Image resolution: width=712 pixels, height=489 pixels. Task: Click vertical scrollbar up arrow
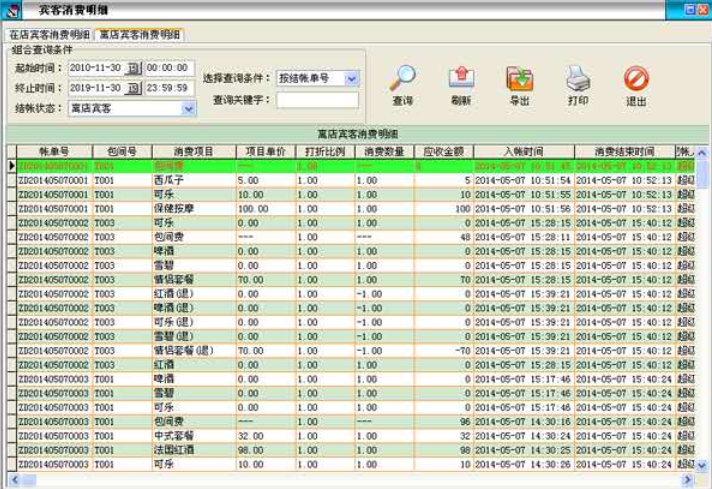702,153
